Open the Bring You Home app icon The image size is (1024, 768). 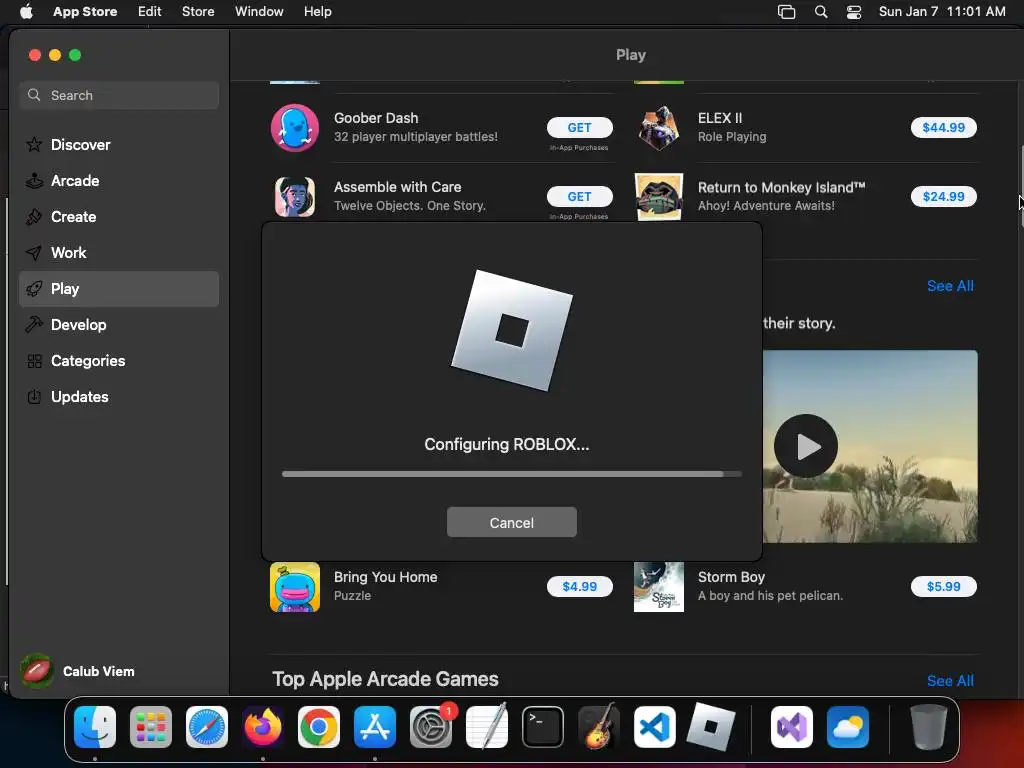pos(295,587)
